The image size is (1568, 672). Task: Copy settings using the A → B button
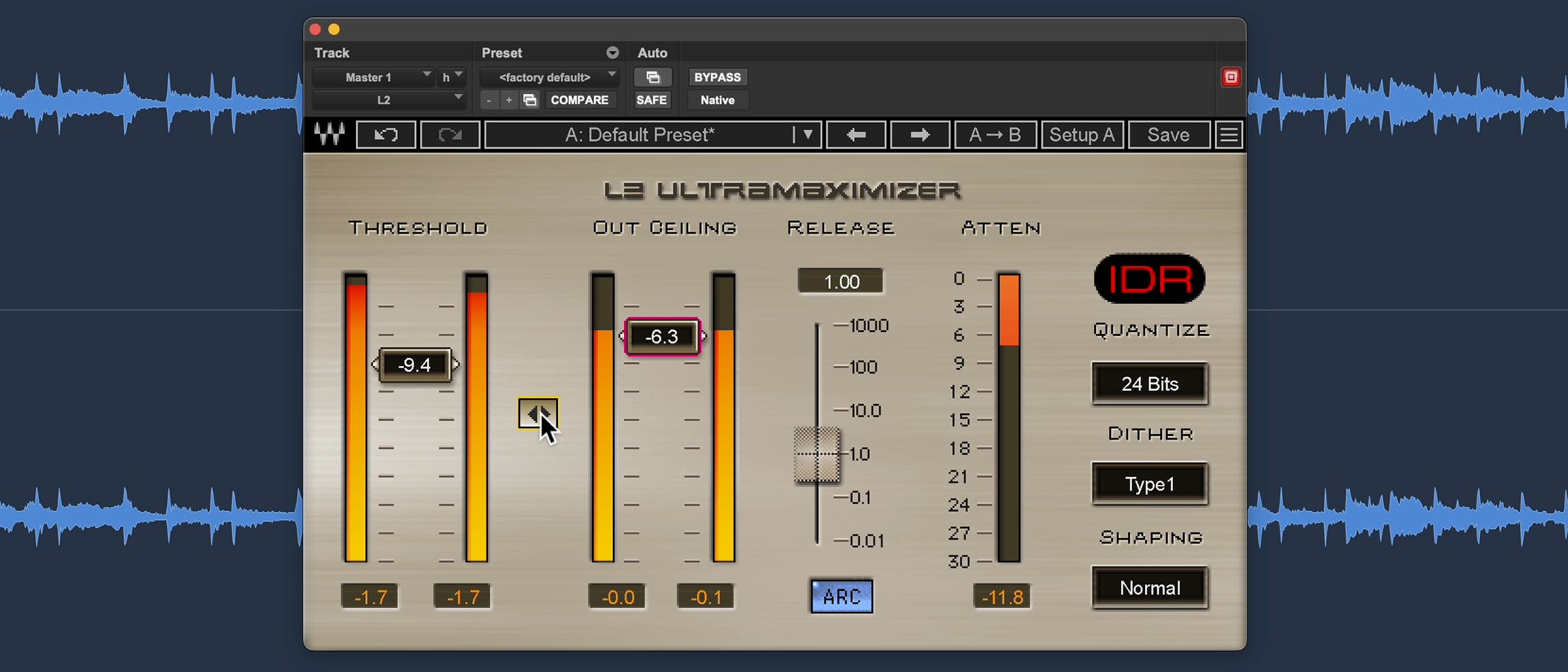[x=994, y=134]
